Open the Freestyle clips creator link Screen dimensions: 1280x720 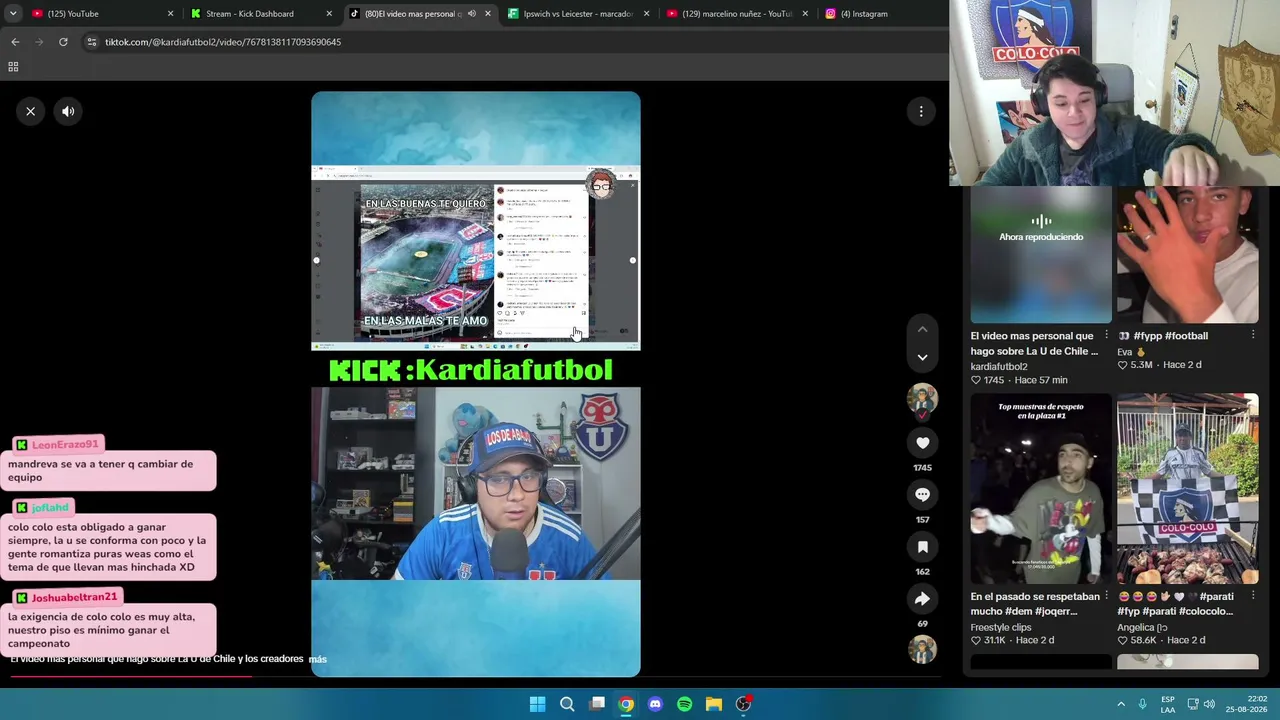coord(1001,627)
